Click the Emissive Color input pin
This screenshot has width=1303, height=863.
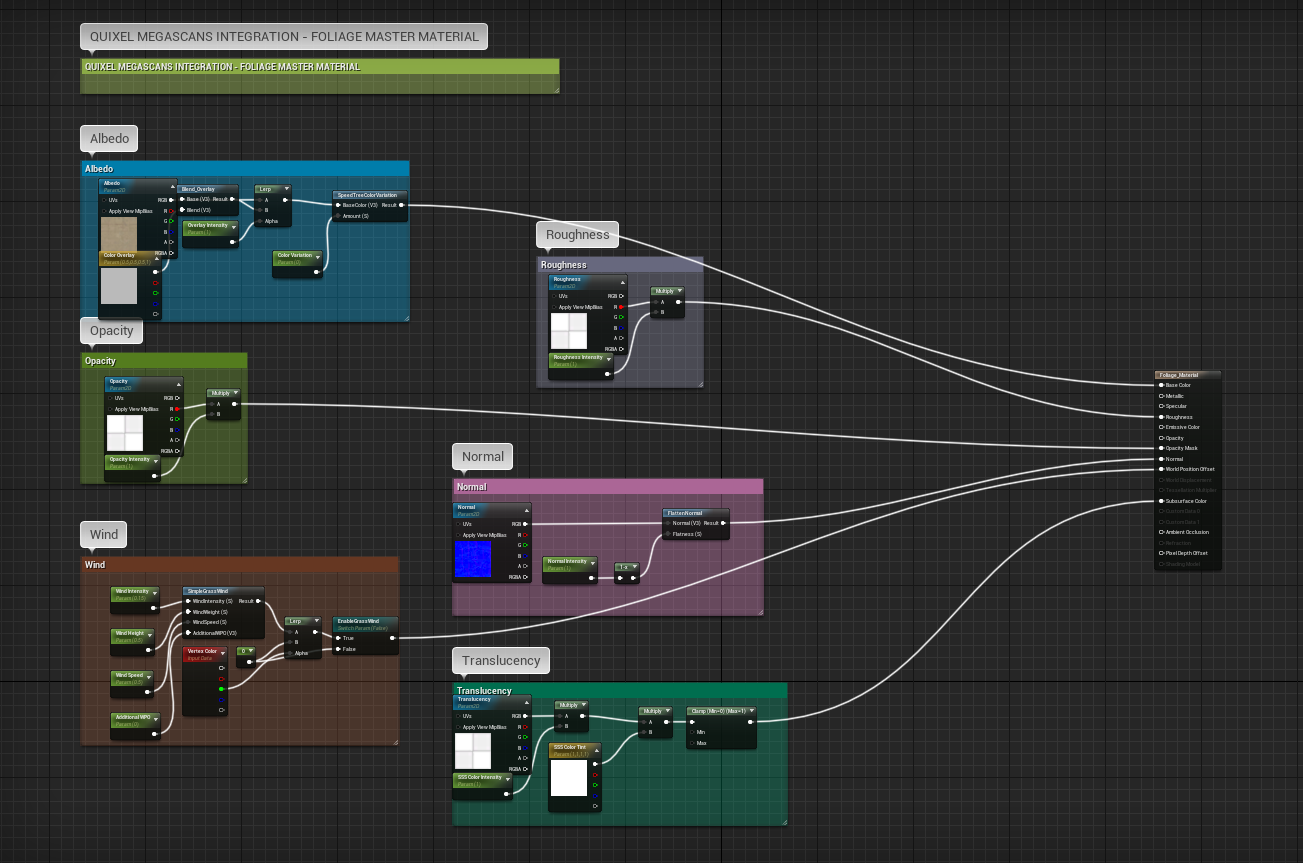point(1161,427)
